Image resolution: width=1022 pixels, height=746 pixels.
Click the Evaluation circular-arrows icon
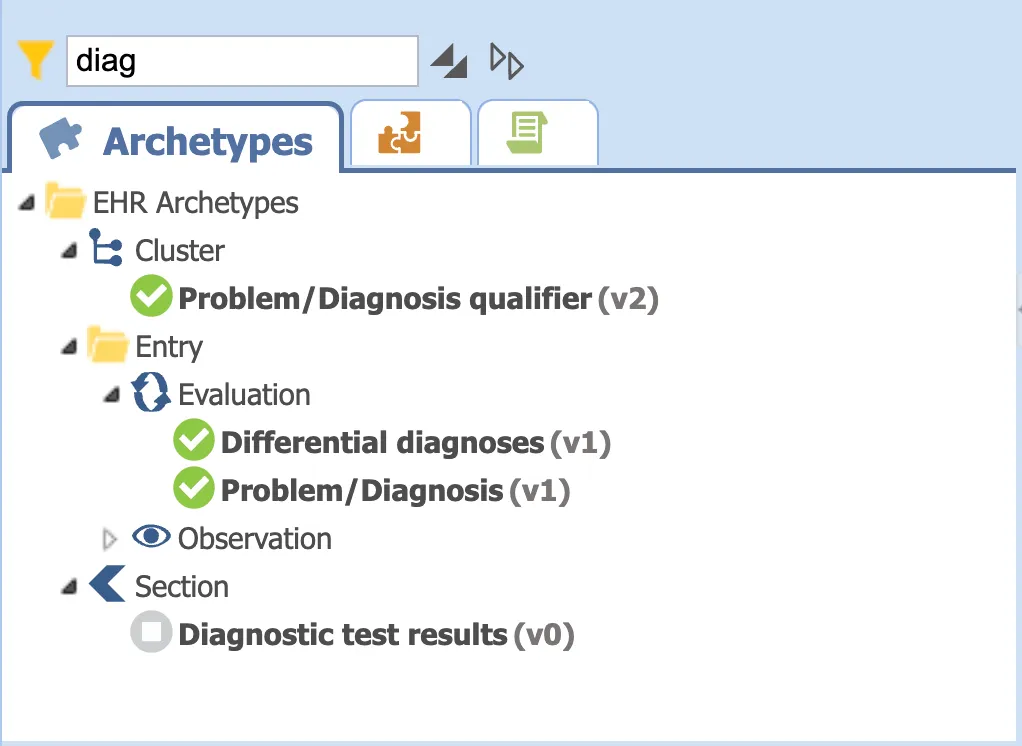[x=150, y=394]
